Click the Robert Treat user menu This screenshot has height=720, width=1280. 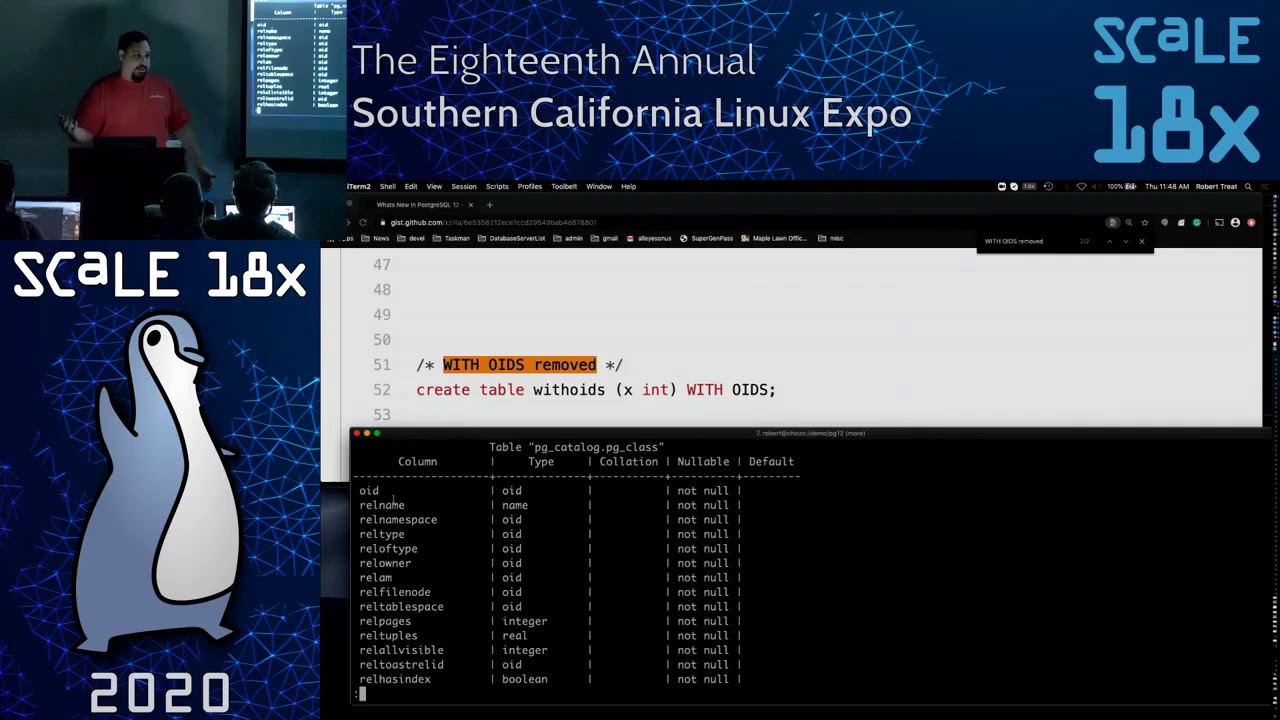click(x=1216, y=186)
